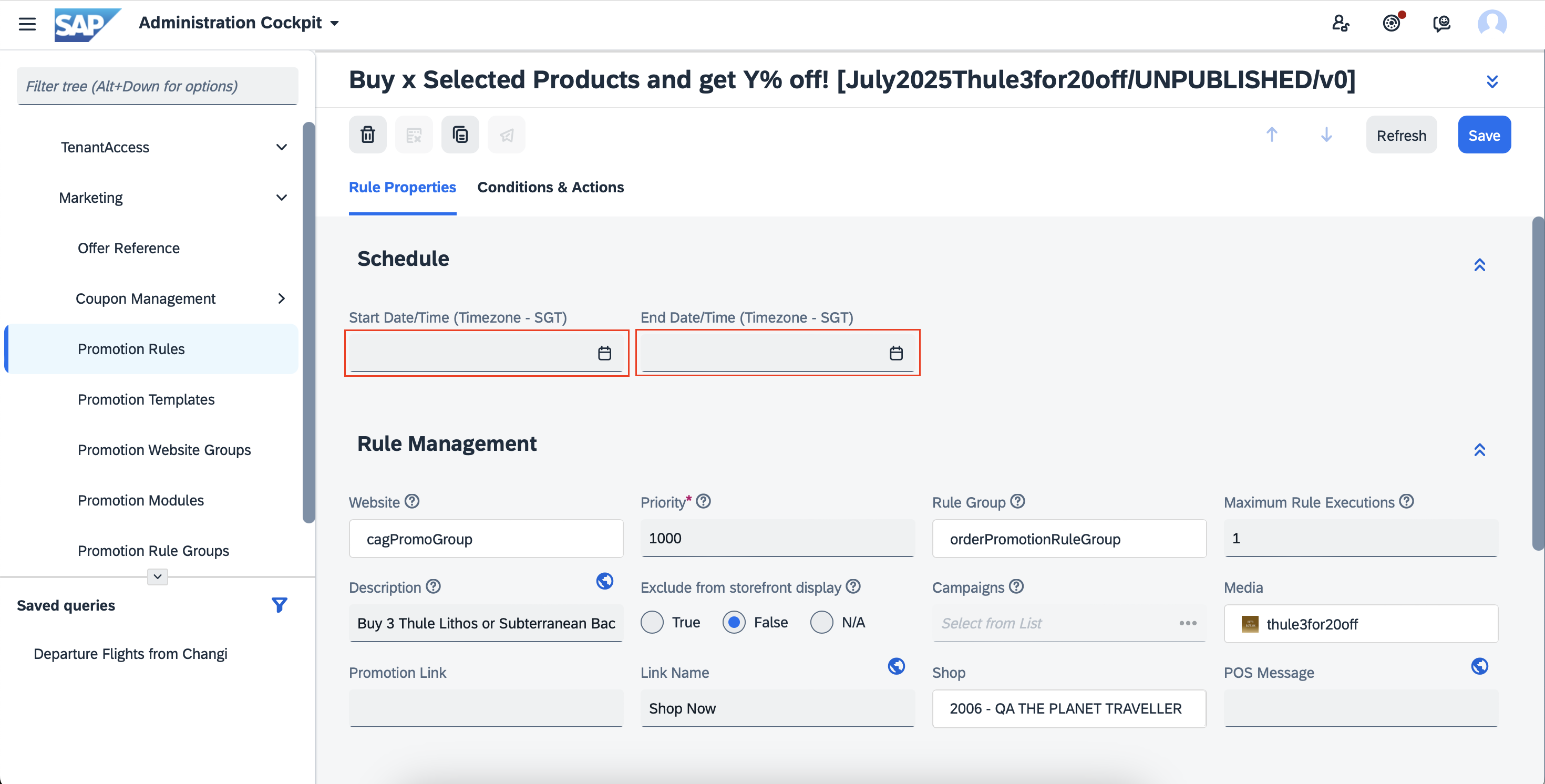The image size is (1545, 784).
Task: Click the Refresh button
Action: click(x=1401, y=135)
